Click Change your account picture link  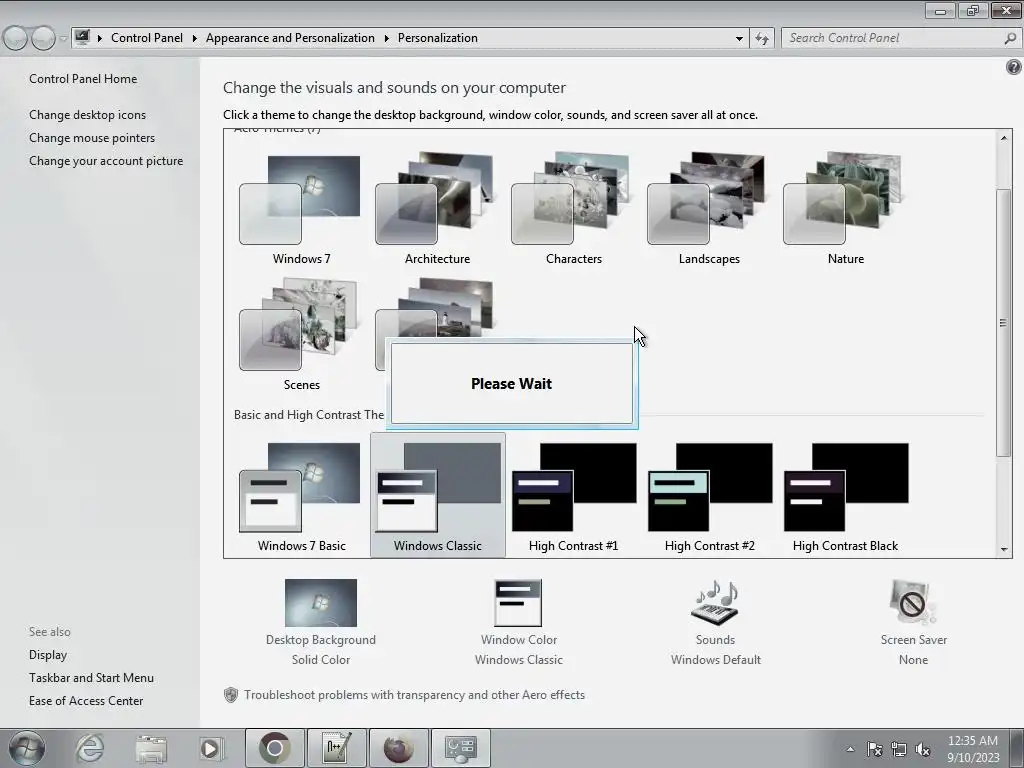(x=106, y=161)
